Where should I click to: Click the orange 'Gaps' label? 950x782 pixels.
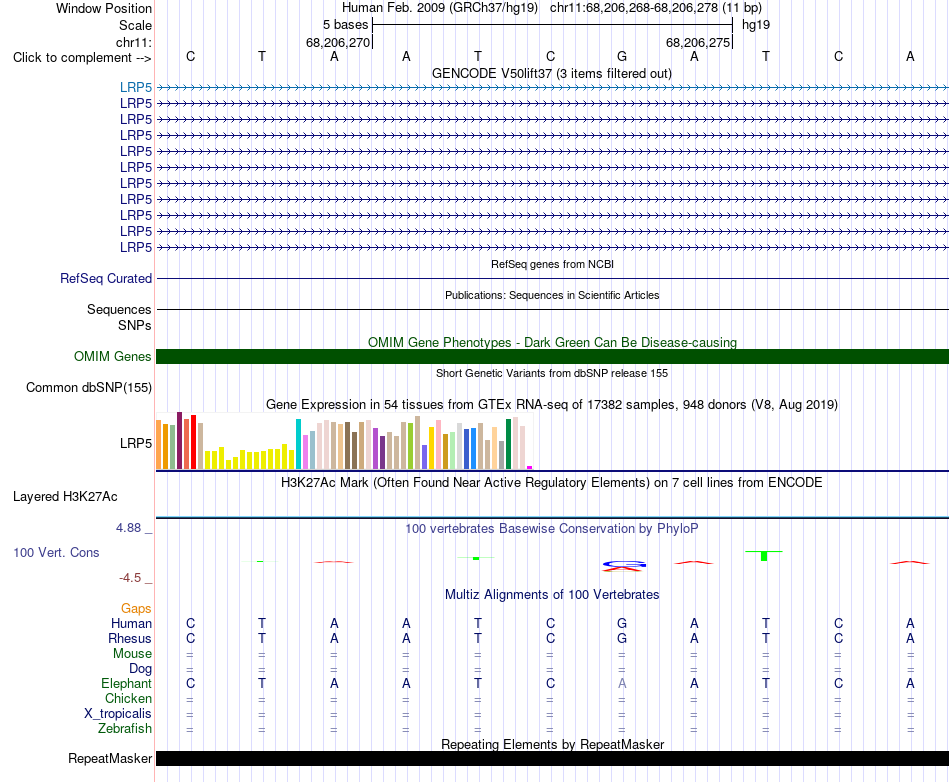(x=136, y=608)
